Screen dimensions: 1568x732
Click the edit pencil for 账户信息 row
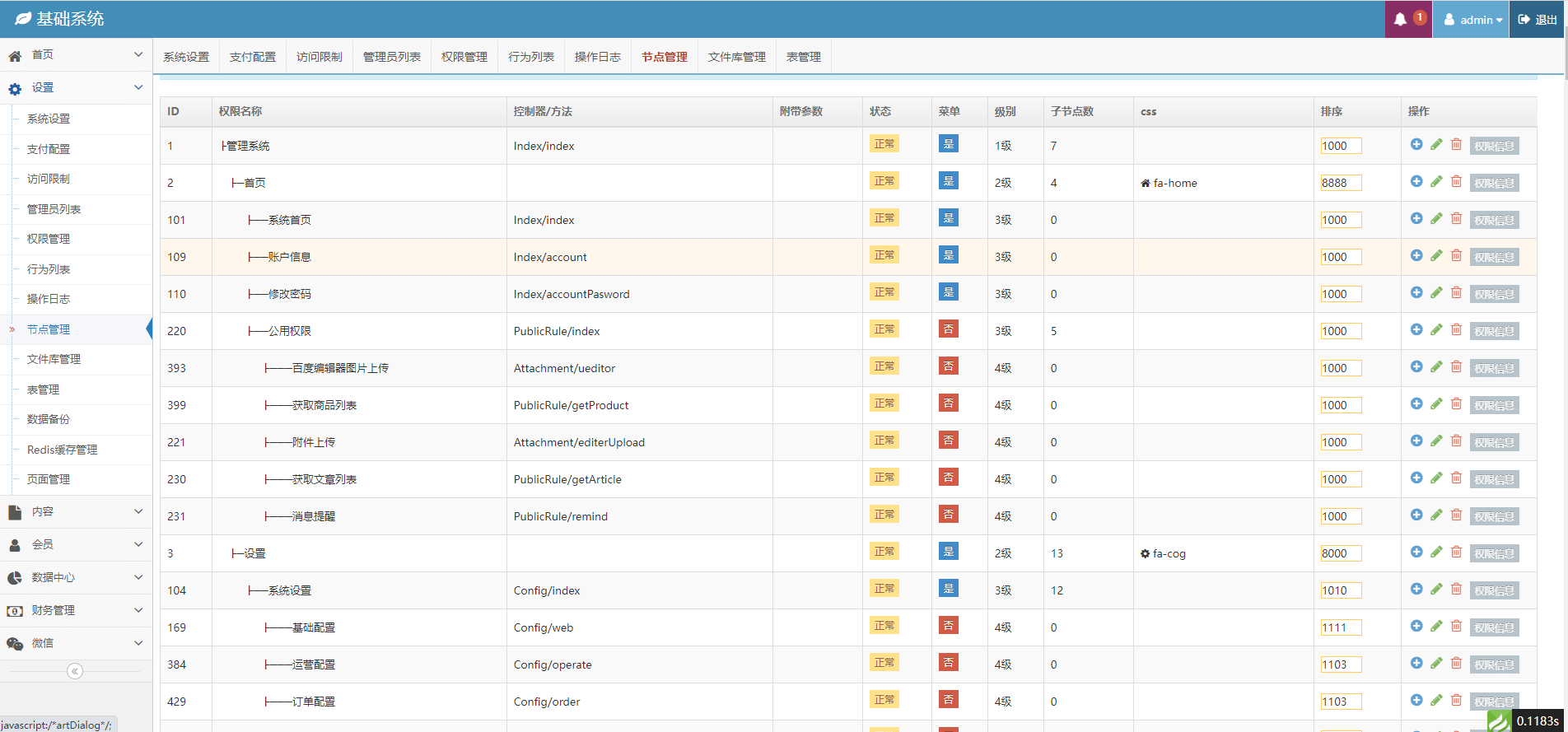(x=1436, y=255)
